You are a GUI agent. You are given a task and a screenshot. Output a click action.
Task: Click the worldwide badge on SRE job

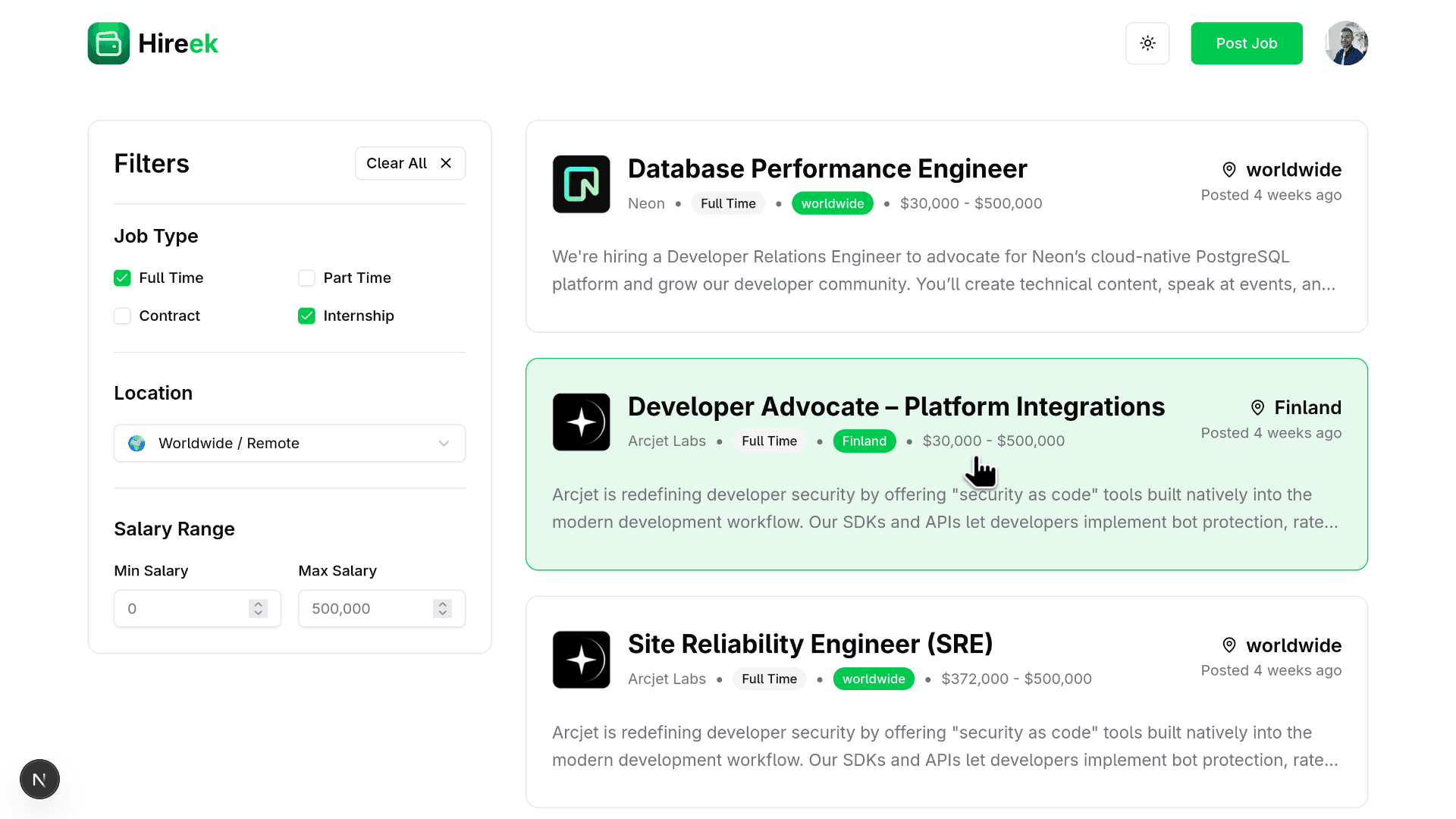click(874, 679)
